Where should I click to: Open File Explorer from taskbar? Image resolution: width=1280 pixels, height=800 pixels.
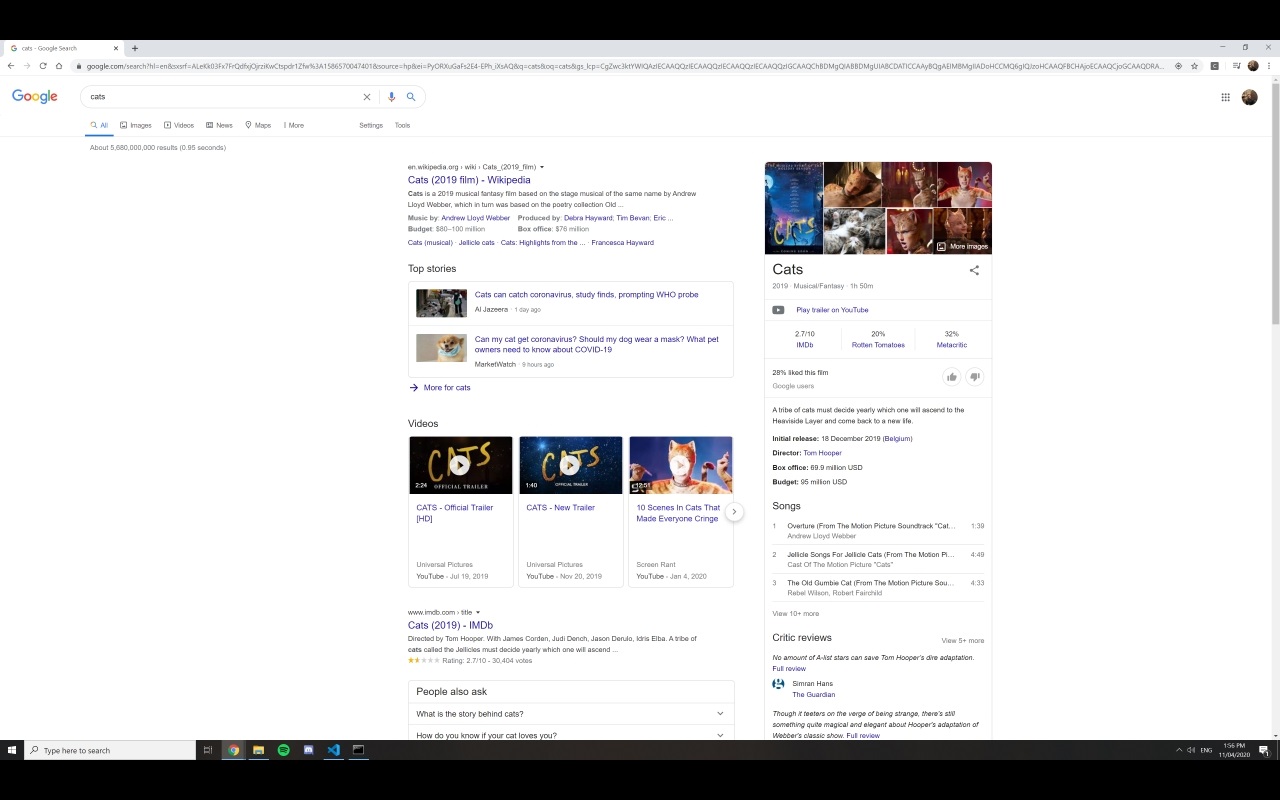pos(258,750)
